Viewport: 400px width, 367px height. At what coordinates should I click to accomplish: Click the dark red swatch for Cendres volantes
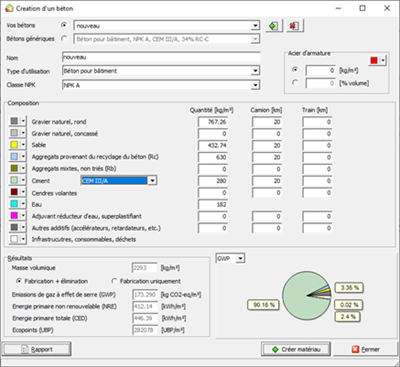click(14, 192)
